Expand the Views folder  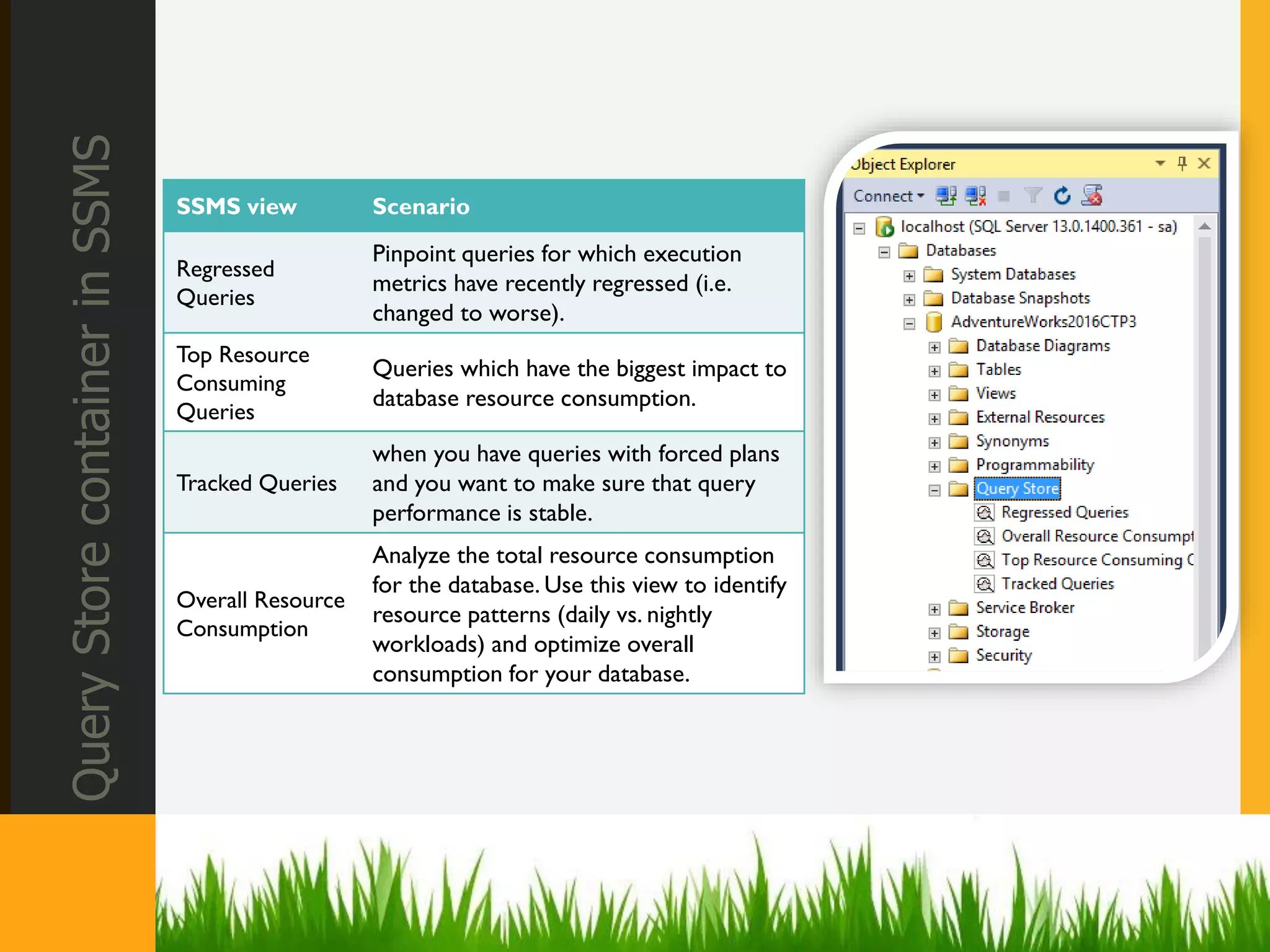(935, 395)
